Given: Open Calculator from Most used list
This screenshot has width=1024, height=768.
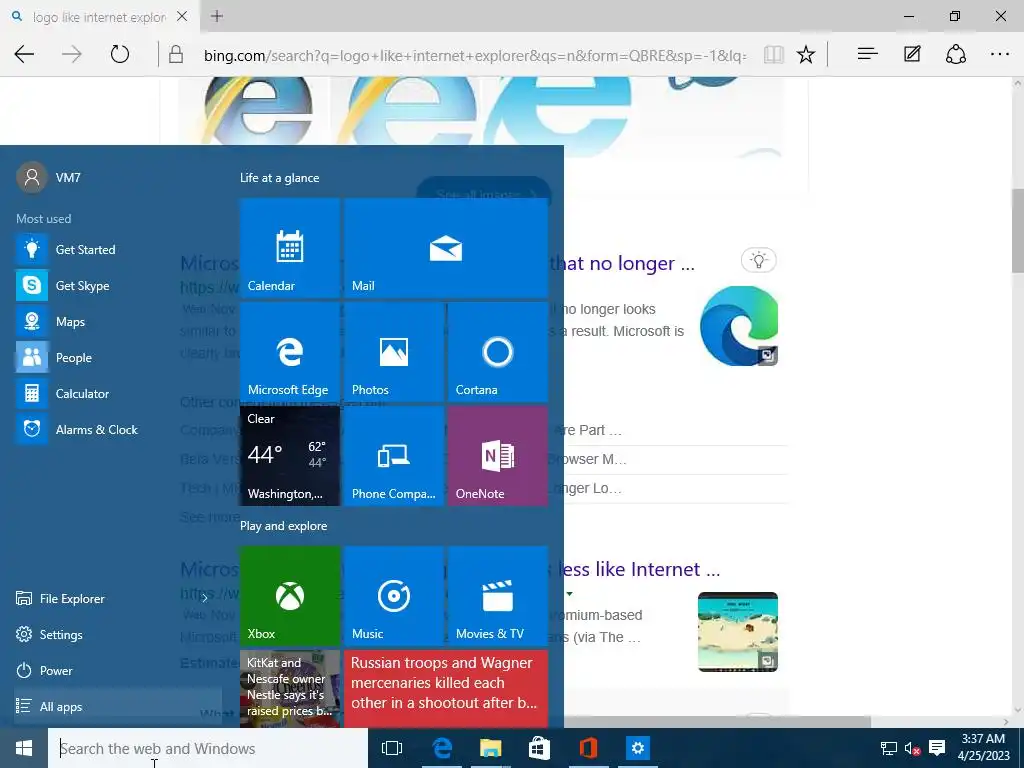Looking at the screenshot, I should 118,393.
